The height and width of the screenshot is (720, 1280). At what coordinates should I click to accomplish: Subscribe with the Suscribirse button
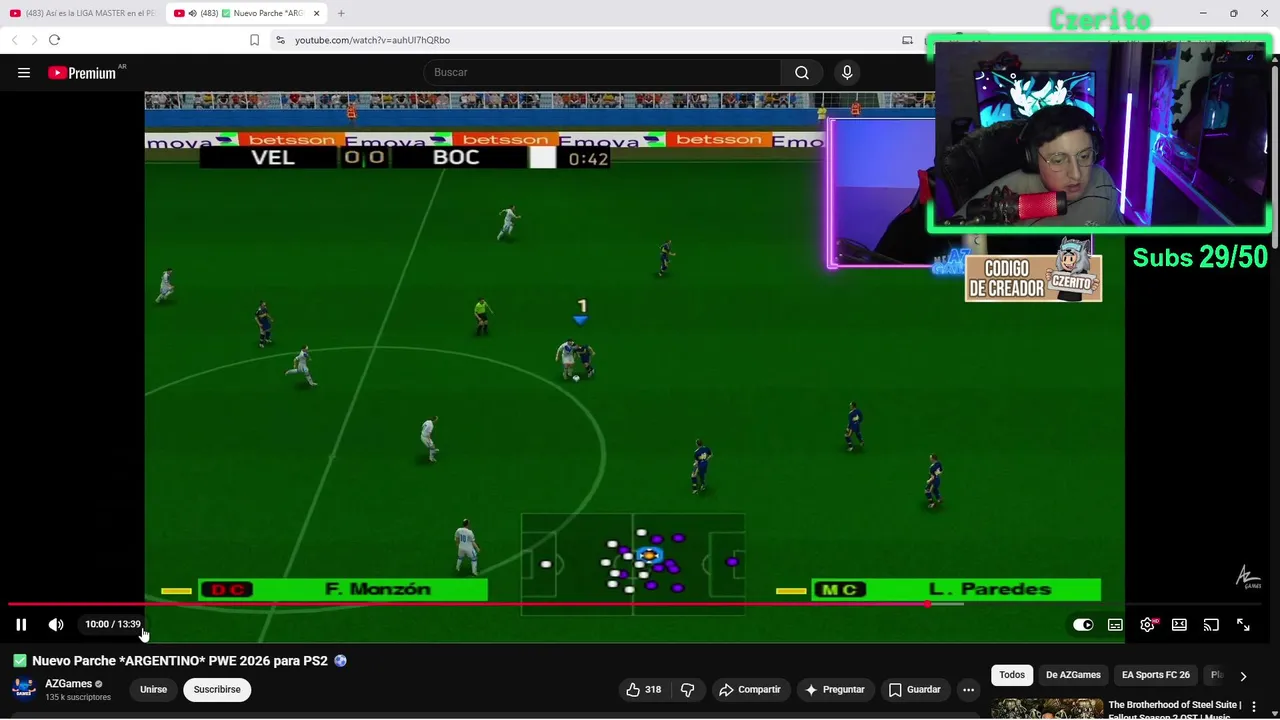[217, 689]
